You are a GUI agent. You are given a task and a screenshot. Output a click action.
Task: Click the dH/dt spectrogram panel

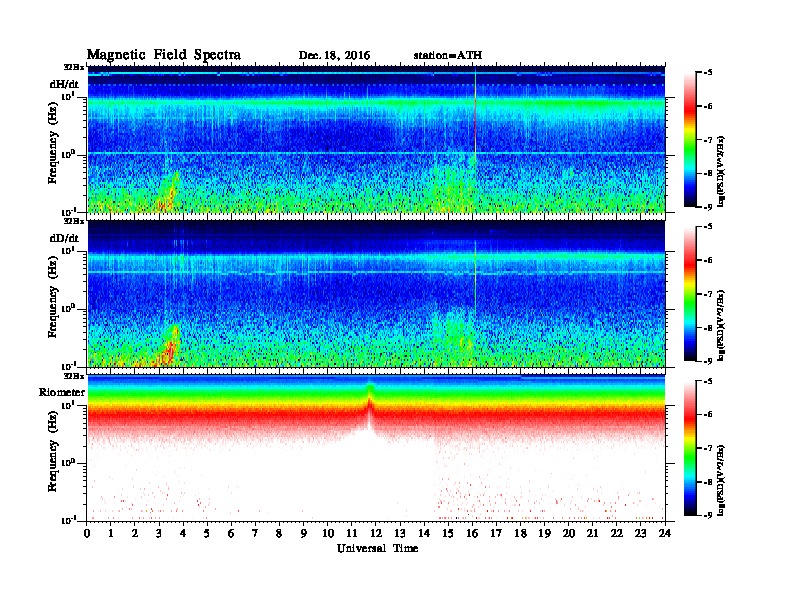[376, 139]
